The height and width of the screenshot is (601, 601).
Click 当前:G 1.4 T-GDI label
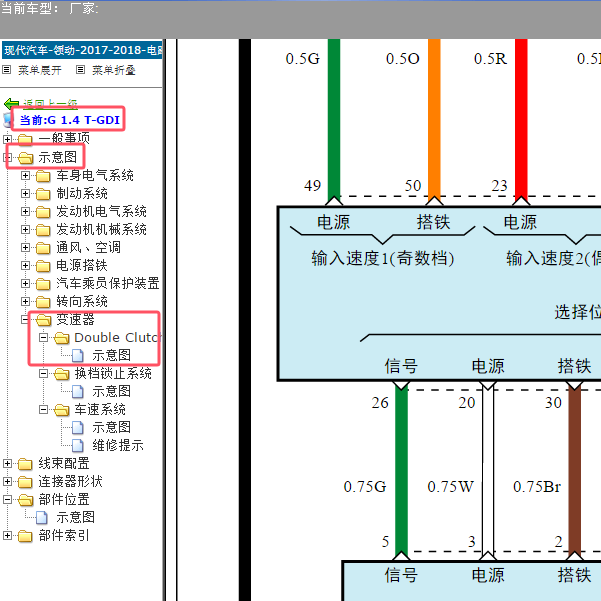pyautogui.click(x=70, y=120)
